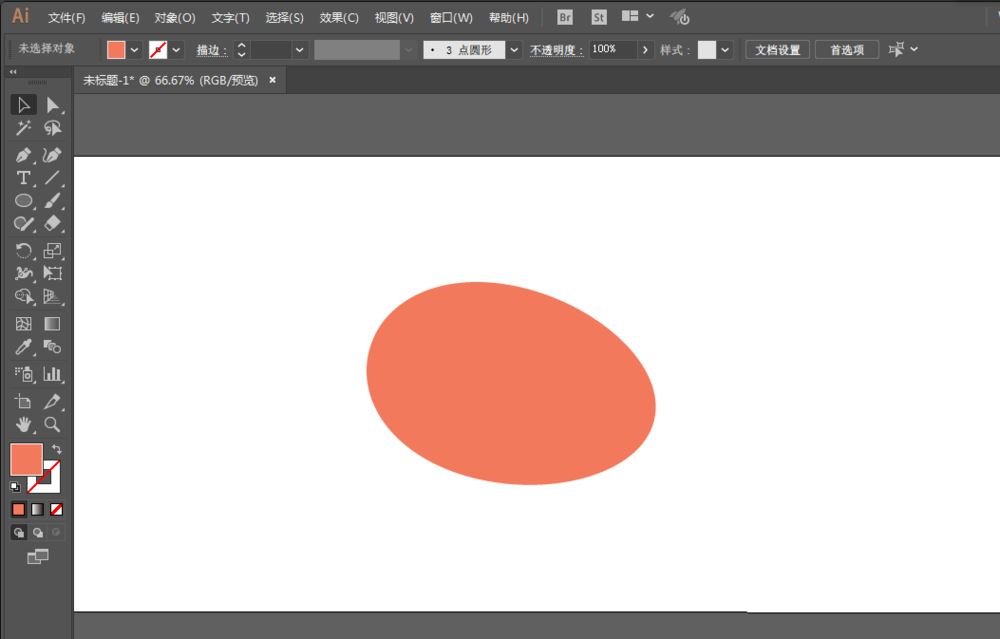Expand the 样式 style dropdown
Image resolution: width=1000 pixels, height=639 pixels.
[725, 50]
